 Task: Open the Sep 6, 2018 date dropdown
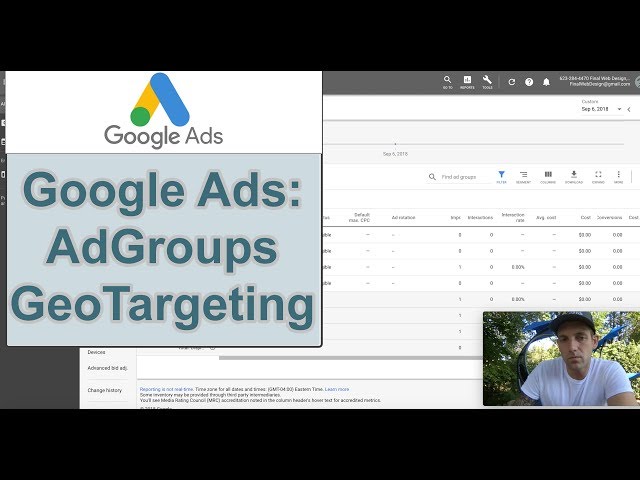point(601,109)
